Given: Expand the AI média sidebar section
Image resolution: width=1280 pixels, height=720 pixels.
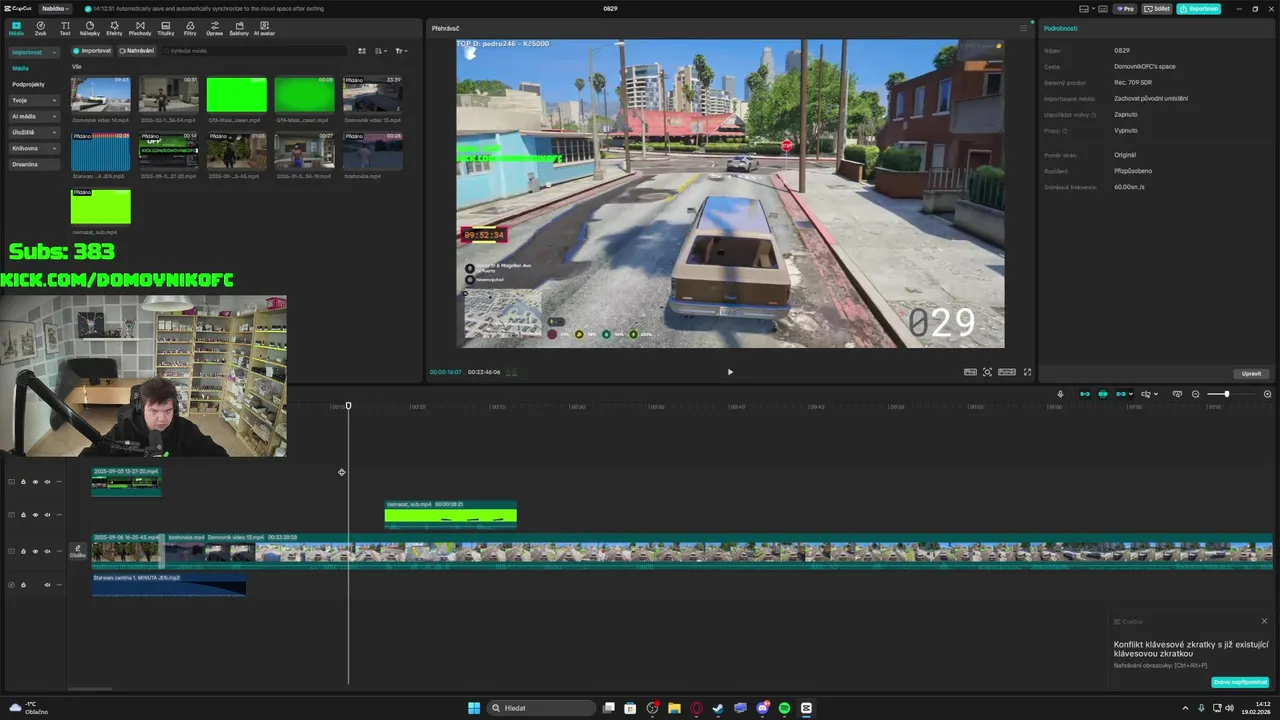Looking at the screenshot, I should [x=33, y=116].
